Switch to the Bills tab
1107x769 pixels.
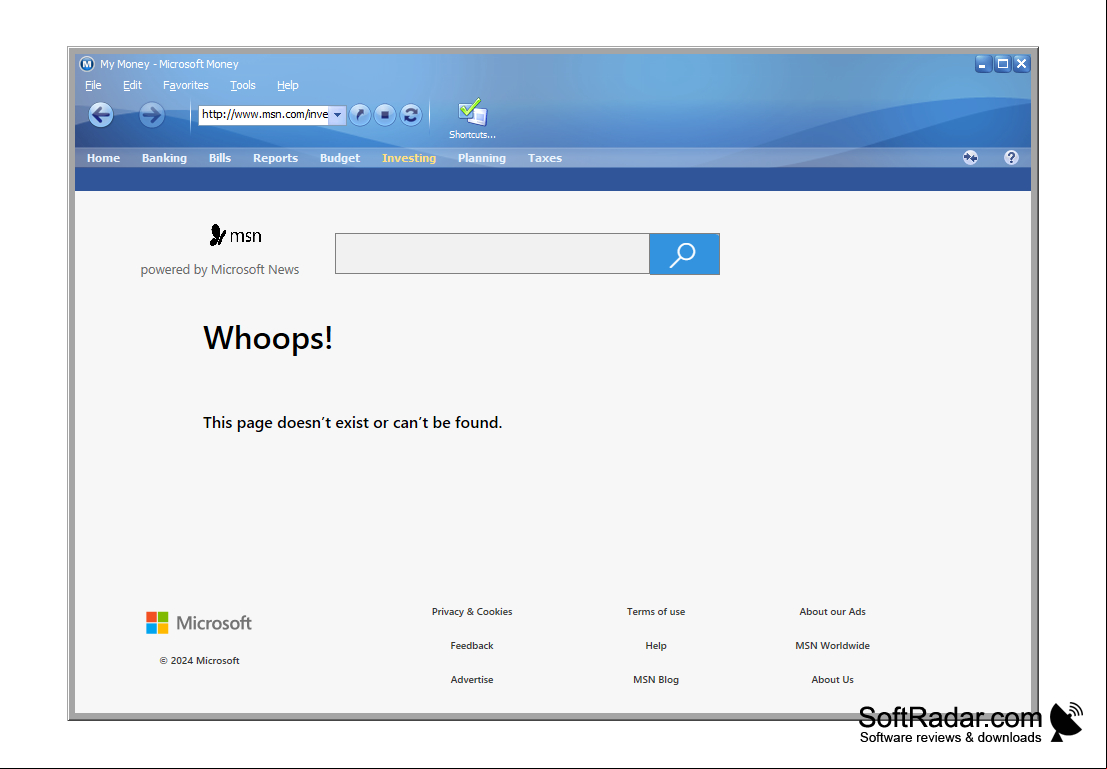[x=220, y=158]
